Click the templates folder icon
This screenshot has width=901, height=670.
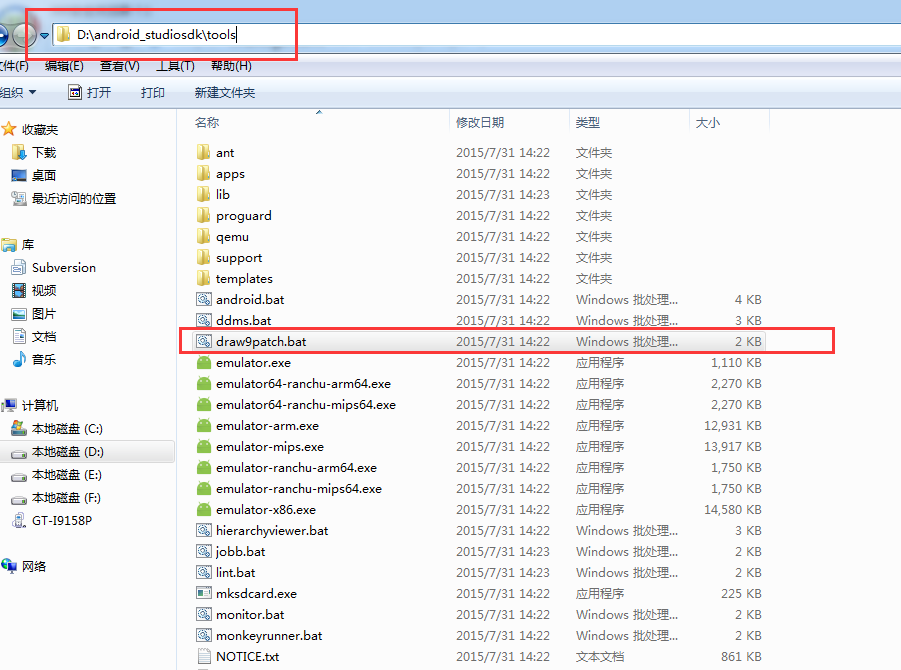click(x=203, y=278)
